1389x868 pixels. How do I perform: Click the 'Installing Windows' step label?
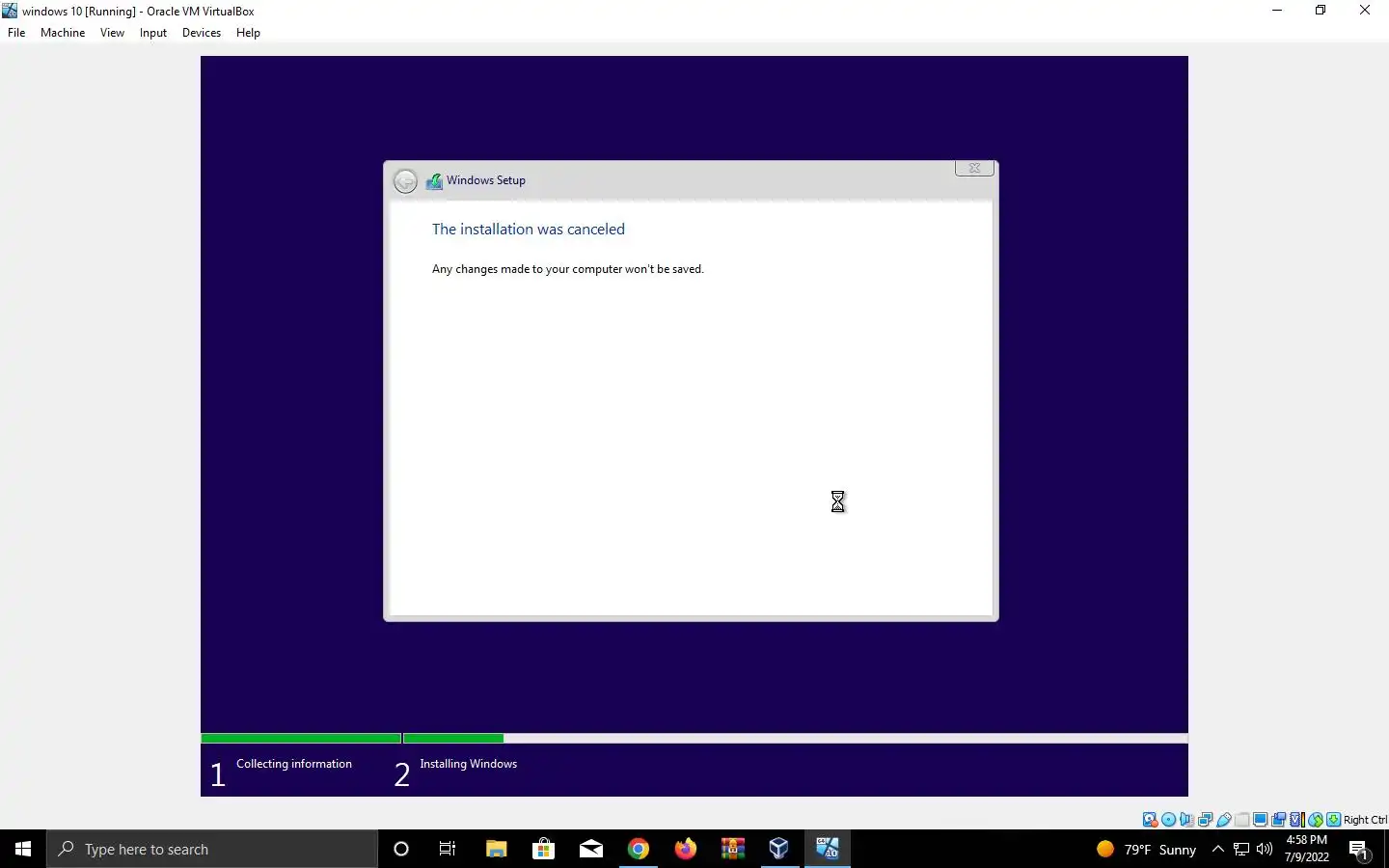point(469,764)
